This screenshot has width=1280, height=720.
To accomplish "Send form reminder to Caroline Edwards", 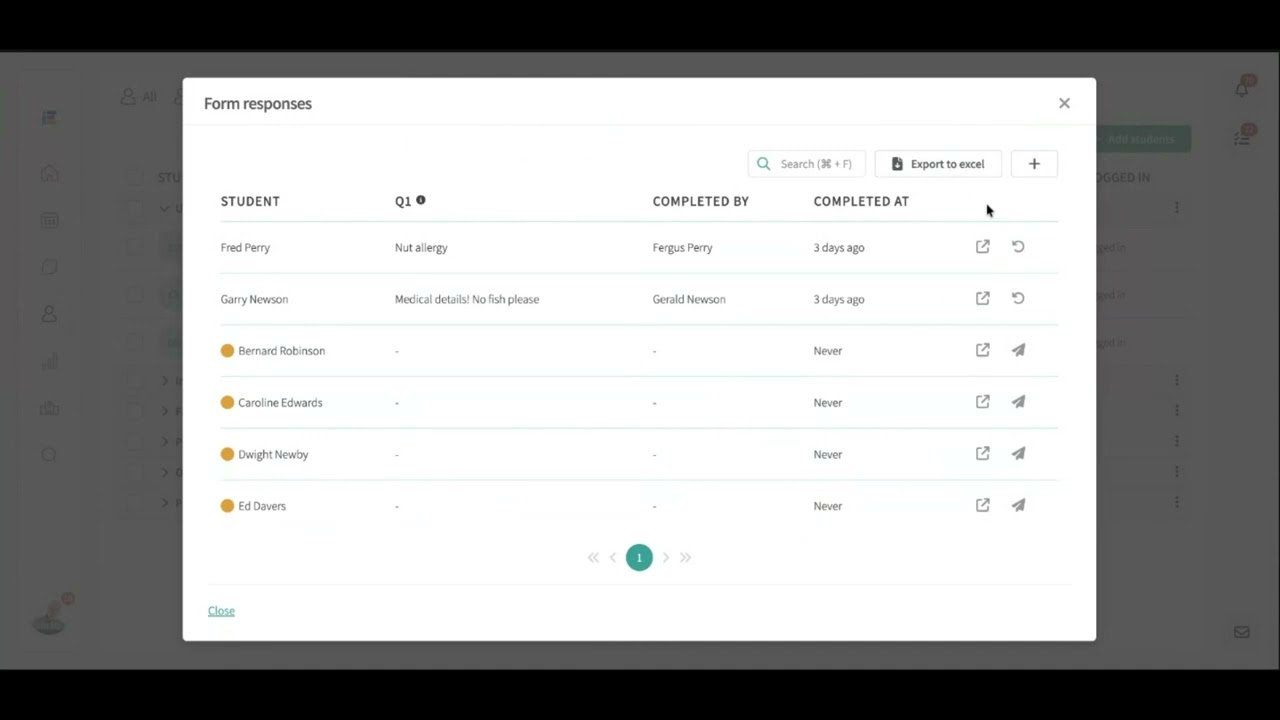I will 1018,402.
